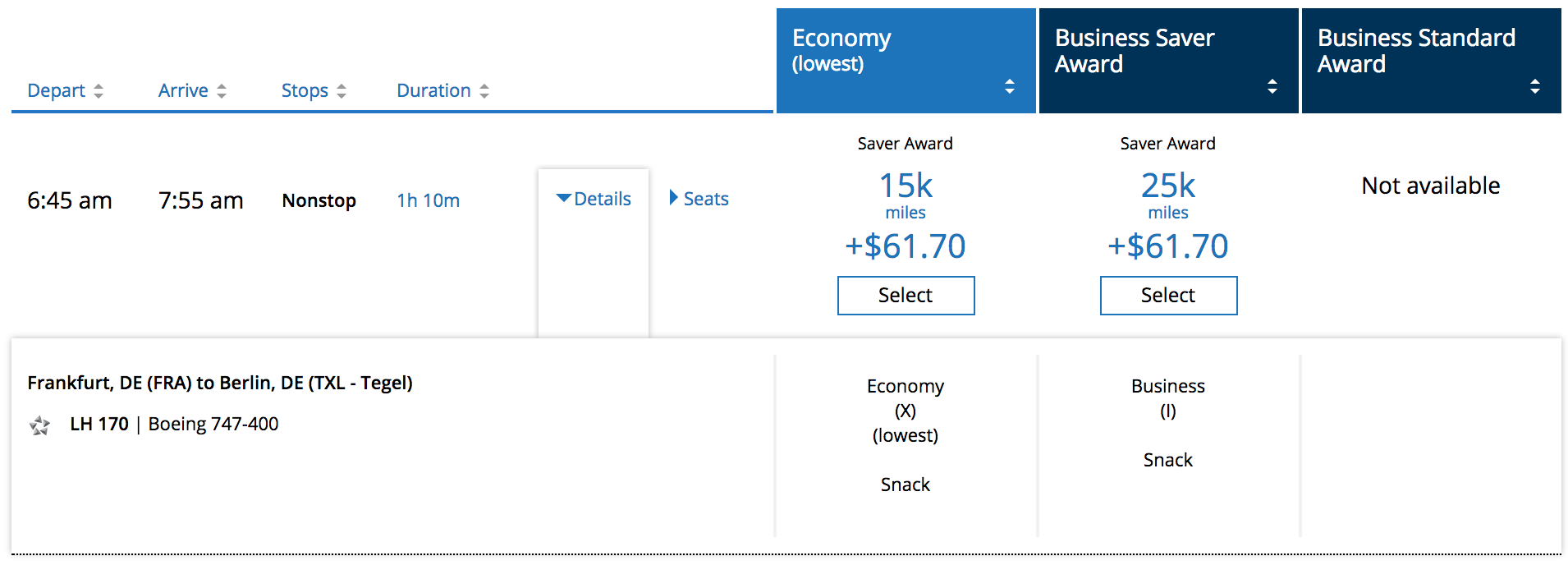
Task: Click sort arrows in Business Saver Award header
Action: [1272, 86]
